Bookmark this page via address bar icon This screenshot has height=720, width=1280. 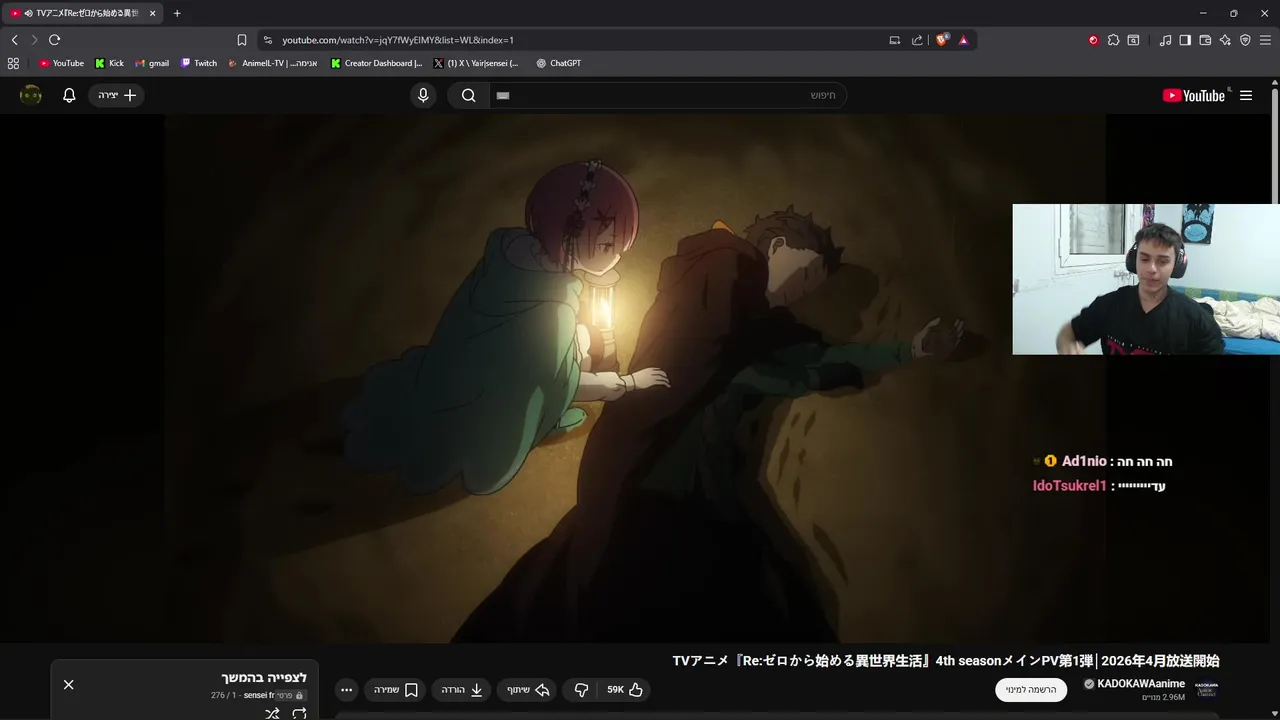pyautogui.click(x=242, y=40)
